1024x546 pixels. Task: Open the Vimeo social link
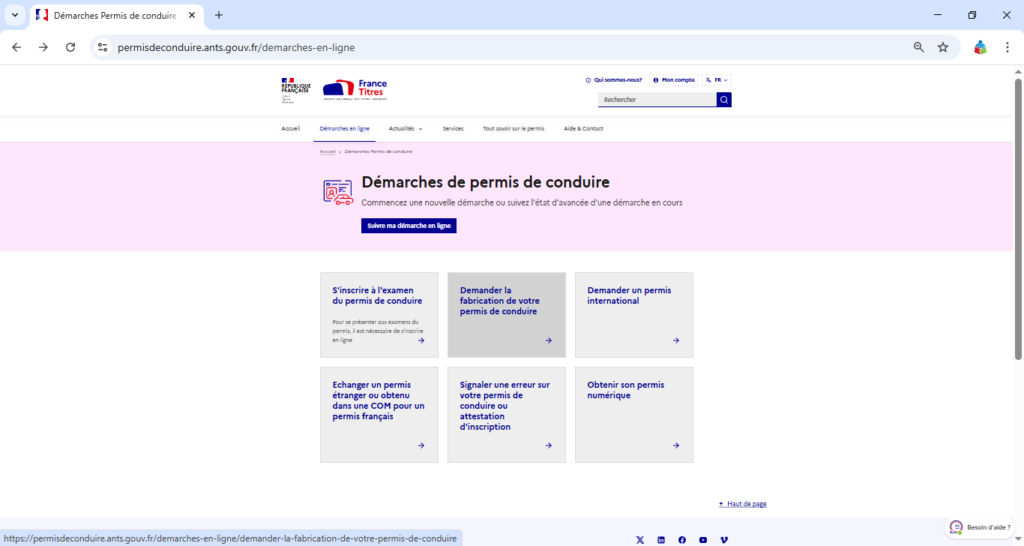point(724,540)
